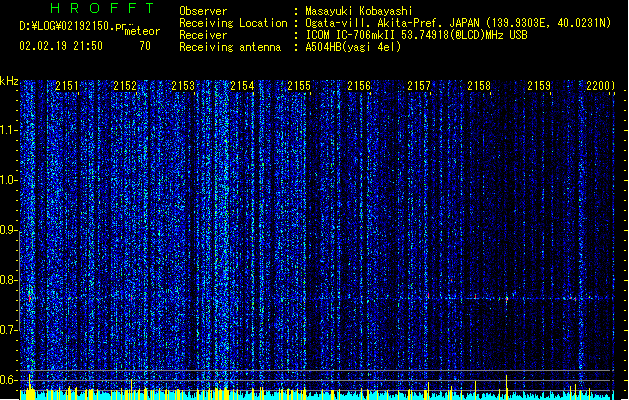Image resolution: width=629 pixels, height=400 pixels.
Task: Click the Receiver field label
Action: (203, 35)
